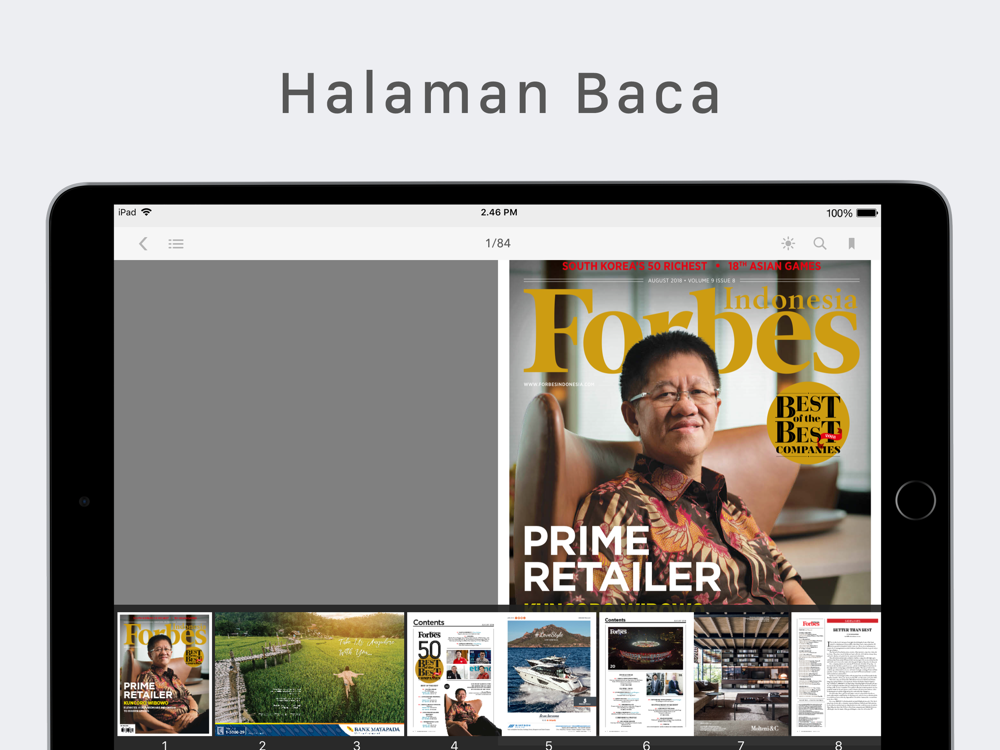This screenshot has width=1000, height=750.
Task: Open page 6 Contents stadium thumbnail
Action: pos(646,675)
